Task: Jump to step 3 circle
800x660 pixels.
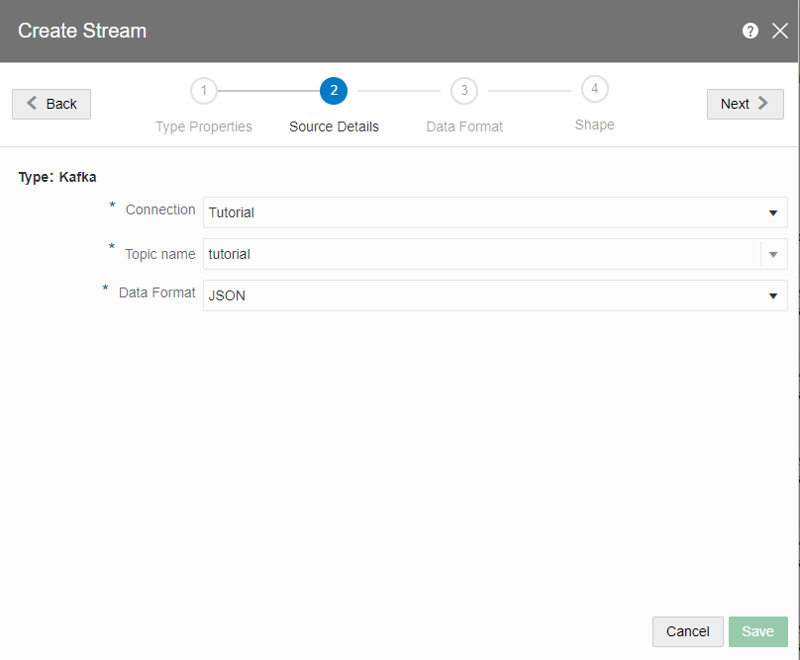Action: 464,91
